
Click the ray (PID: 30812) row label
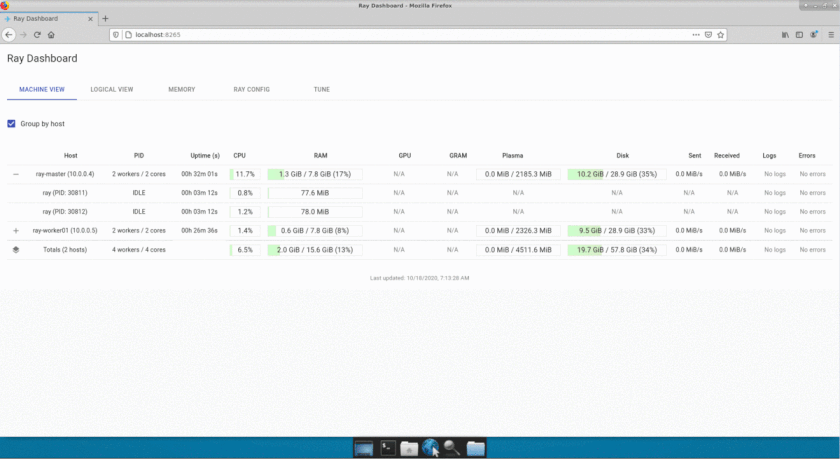[x=65, y=212]
